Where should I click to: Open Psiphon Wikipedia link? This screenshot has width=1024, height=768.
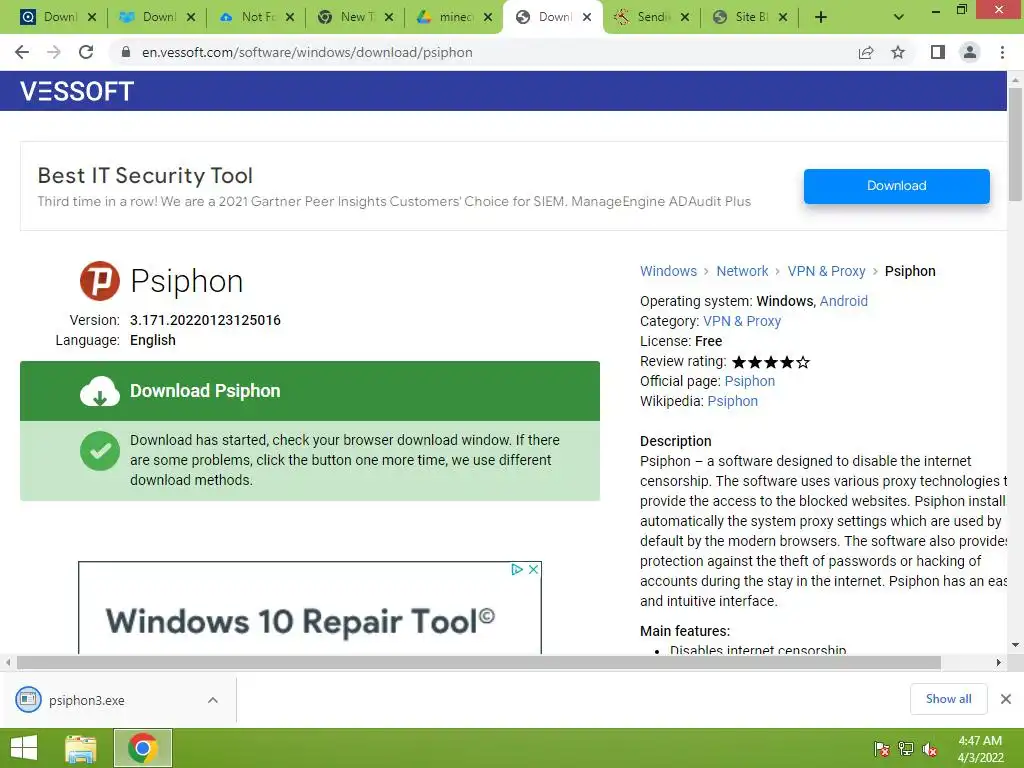coord(733,401)
